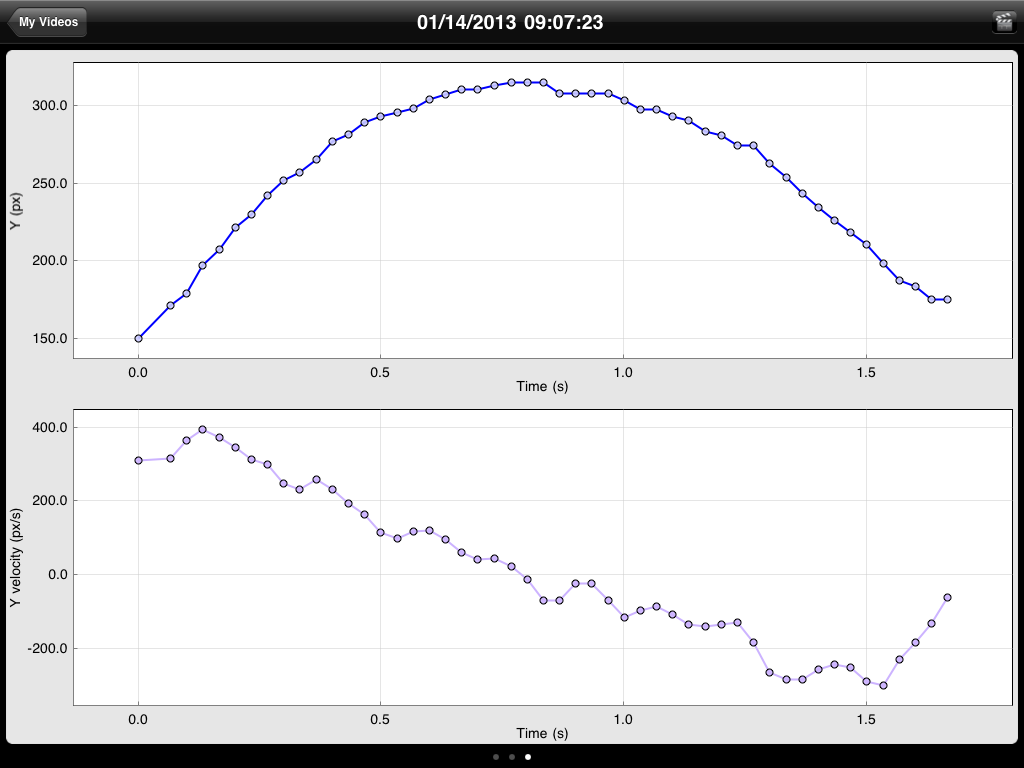The image size is (1024, 768).
Task: Tap the 0.5 time tick under the bottom graph
Action: click(380, 720)
